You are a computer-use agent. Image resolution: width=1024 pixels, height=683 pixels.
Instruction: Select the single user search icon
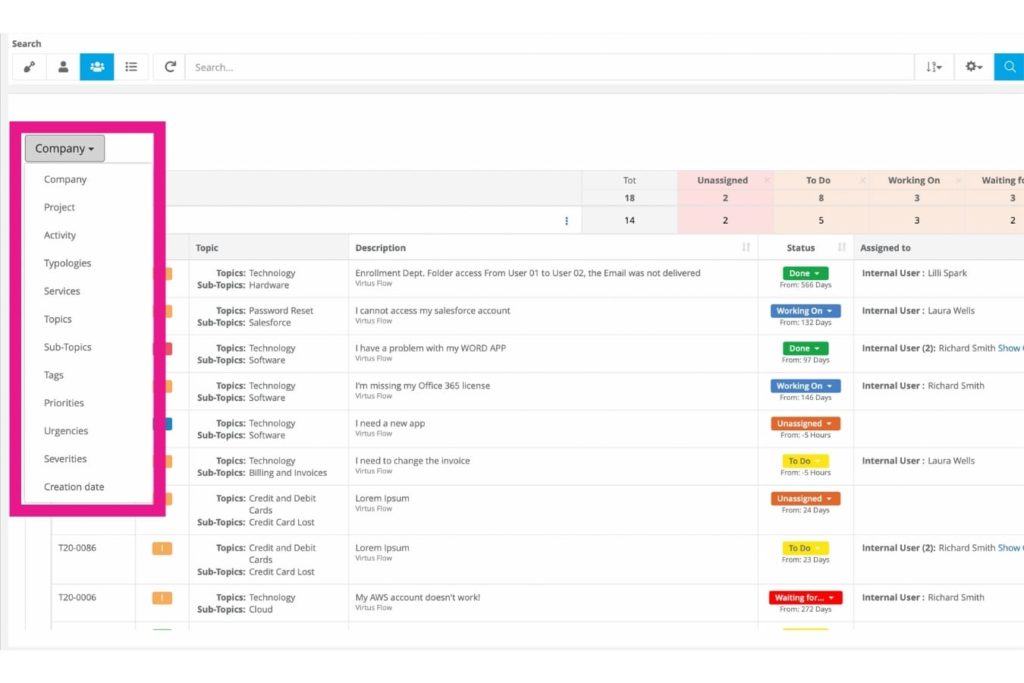pyautogui.click(x=63, y=66)
